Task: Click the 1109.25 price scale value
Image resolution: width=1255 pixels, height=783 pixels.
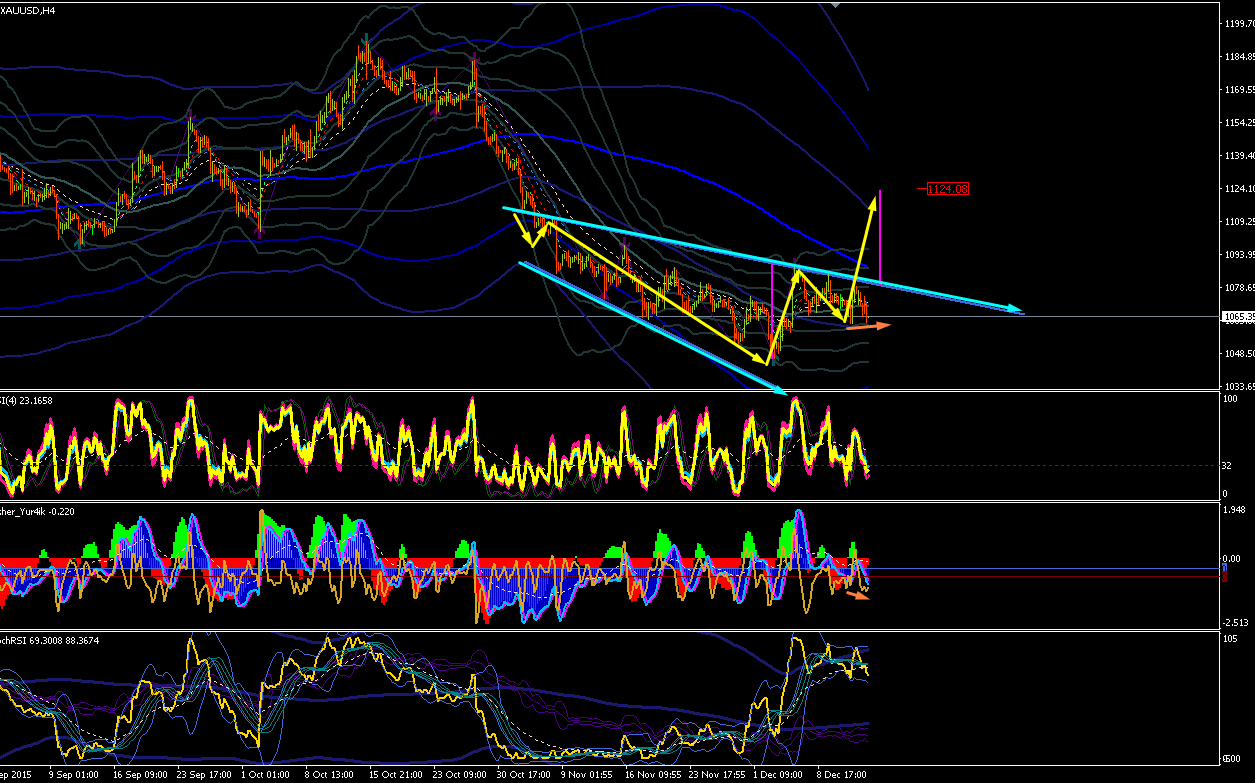Action: (x=1238, y=222)
